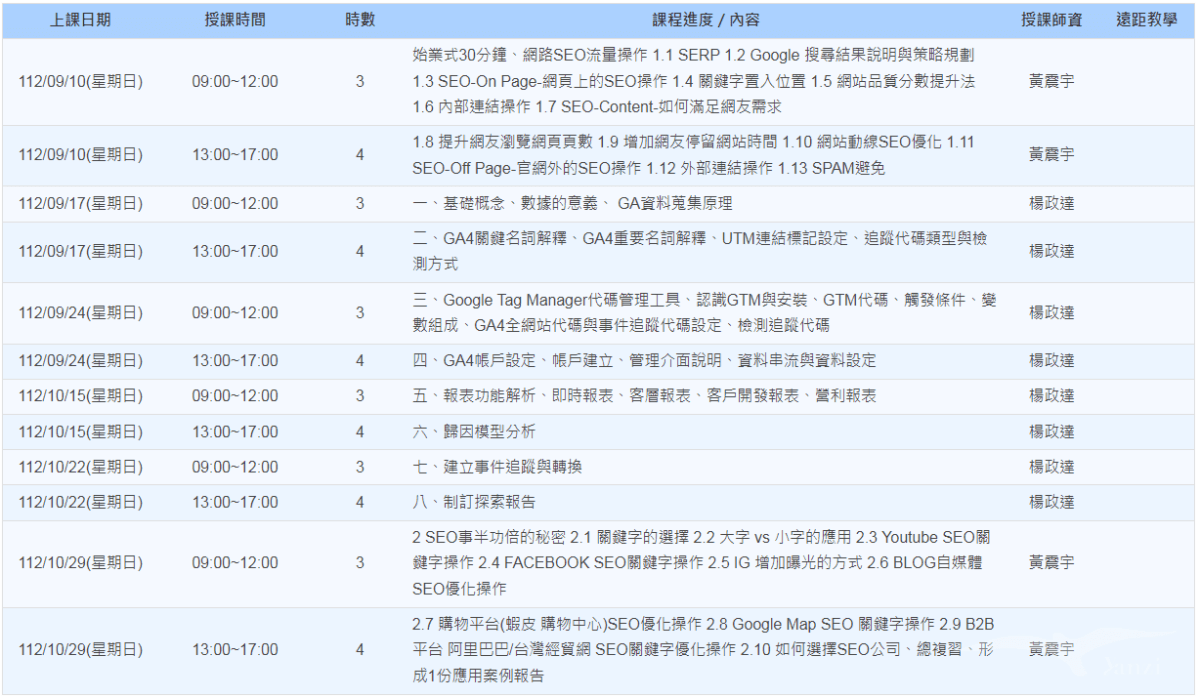
Task: Select instructor 黃震宇 in the first row
Action: pyautogui.click(x=1053, y=83)
